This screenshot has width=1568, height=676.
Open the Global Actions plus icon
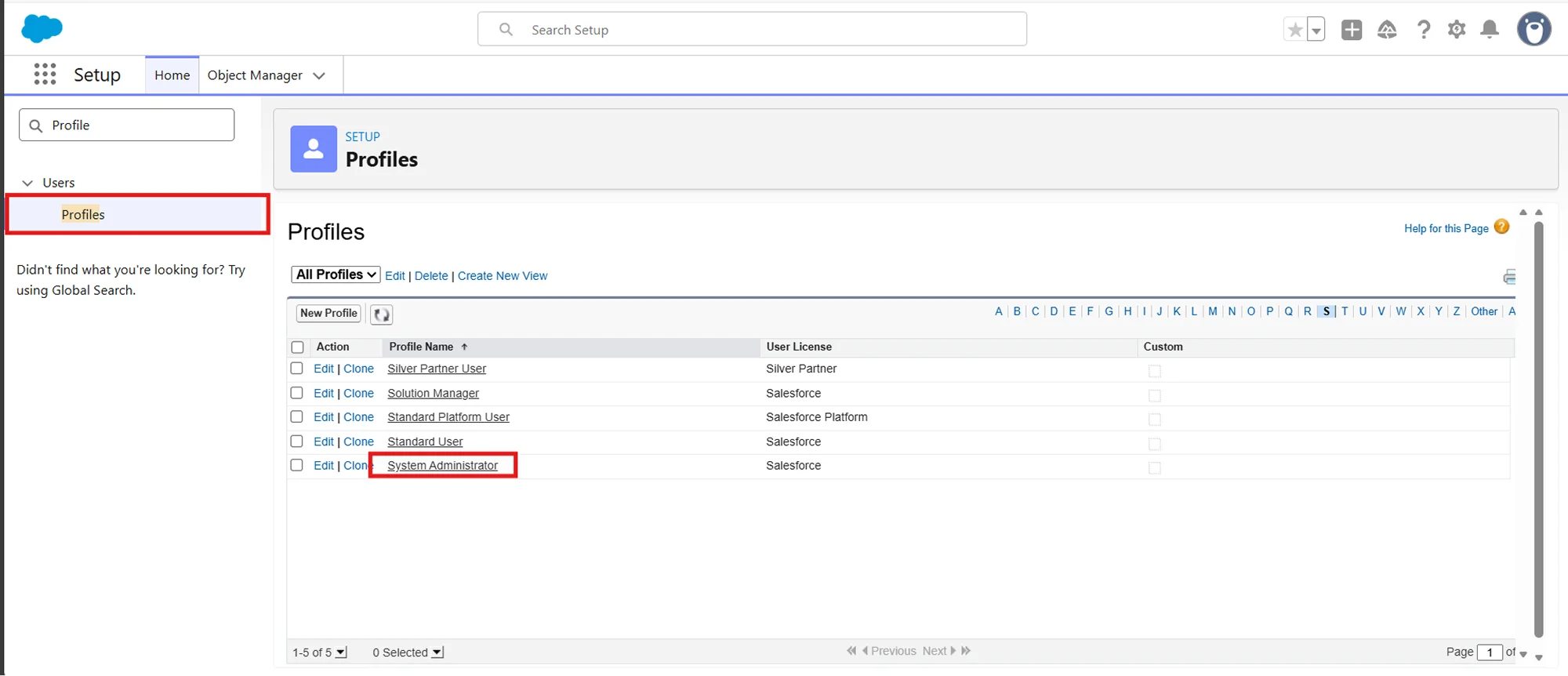[x=1352, y=30]
